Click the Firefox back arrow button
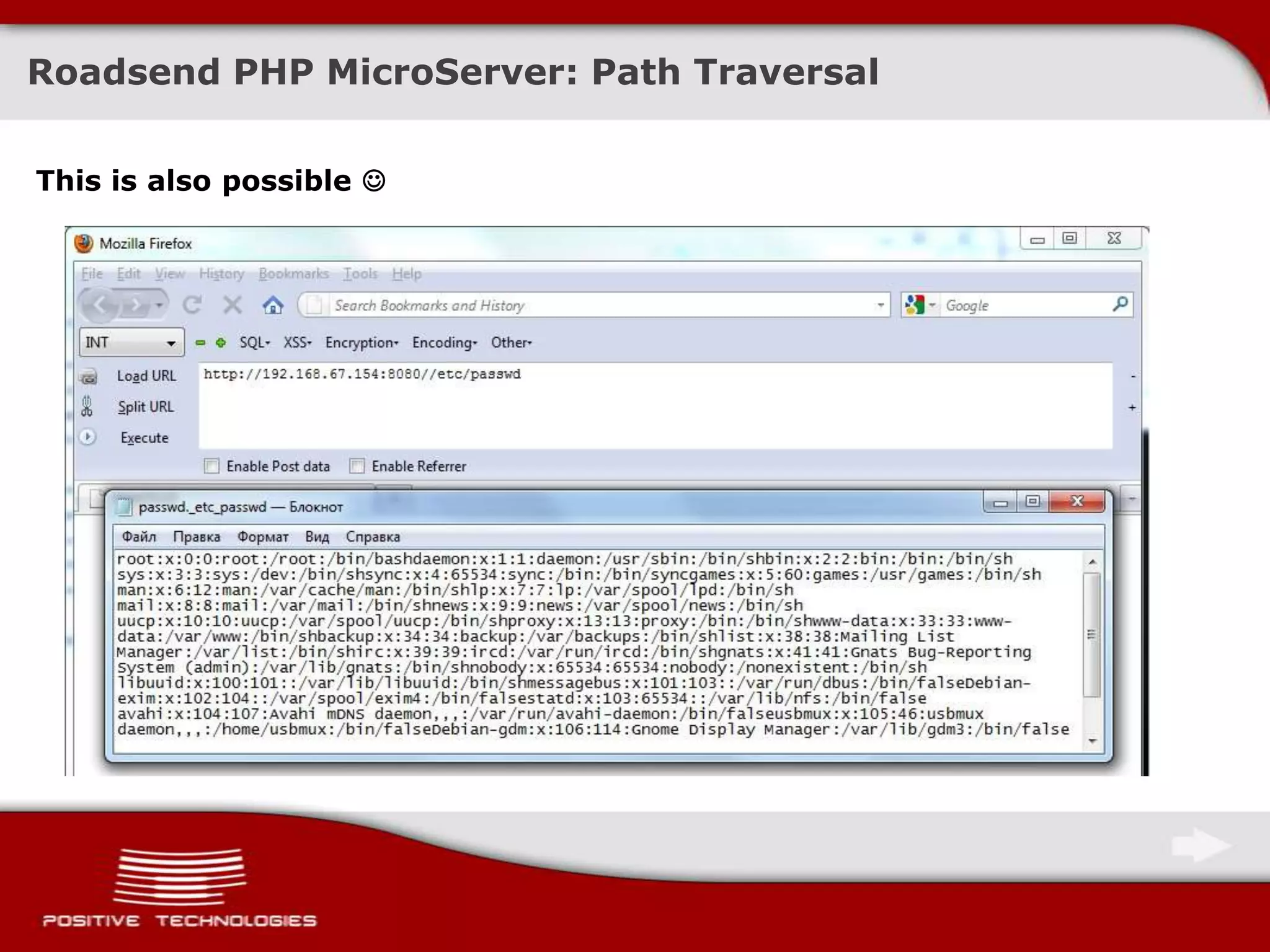Viewport: 1270px width, 952px height. point(100,305)
